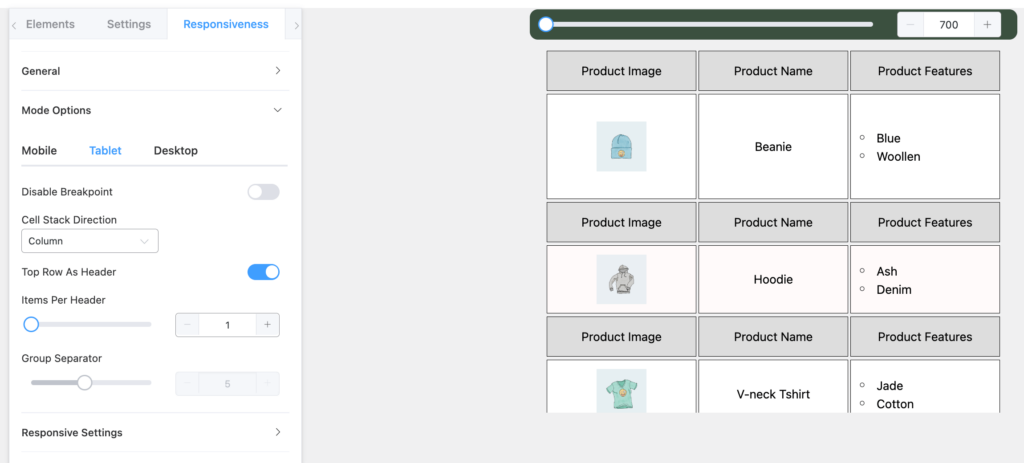
Task: Click the Hoodie product image
Action: pos(621,279)
